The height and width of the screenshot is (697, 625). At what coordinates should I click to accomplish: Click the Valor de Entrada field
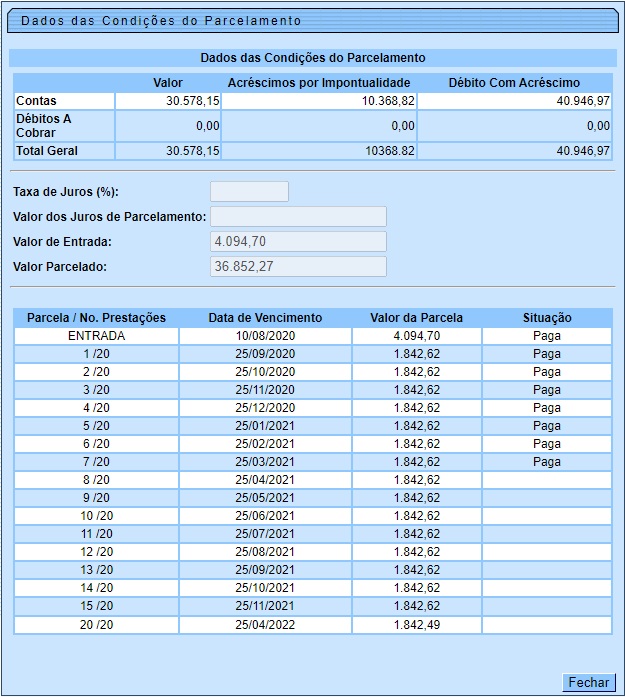click(x=298, y=242)
